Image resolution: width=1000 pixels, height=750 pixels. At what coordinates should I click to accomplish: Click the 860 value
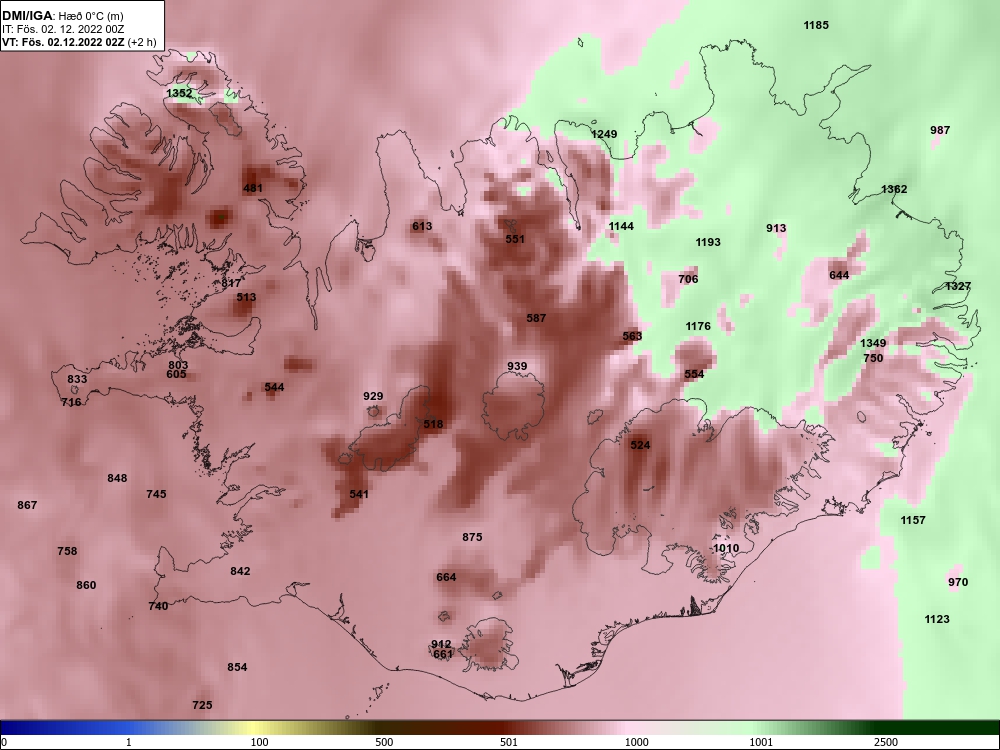[86, 585]
